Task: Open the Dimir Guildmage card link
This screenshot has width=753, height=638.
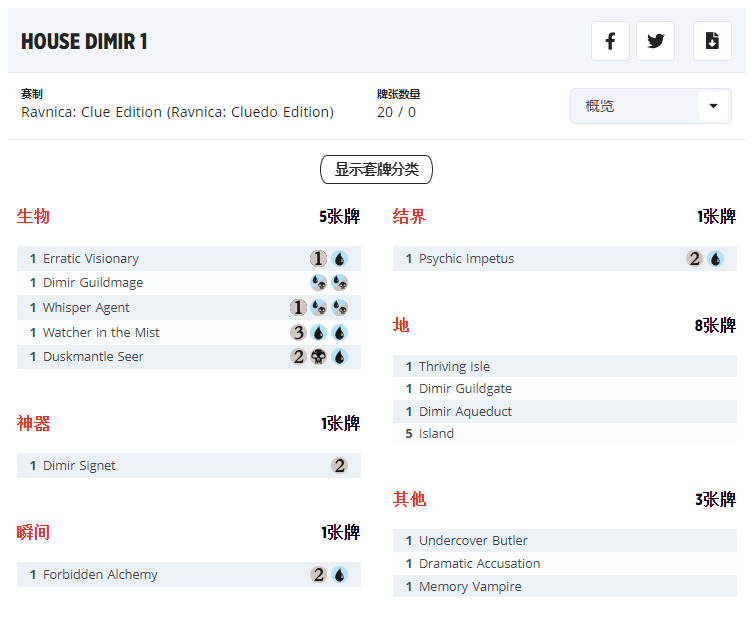Action: (93, 283)
